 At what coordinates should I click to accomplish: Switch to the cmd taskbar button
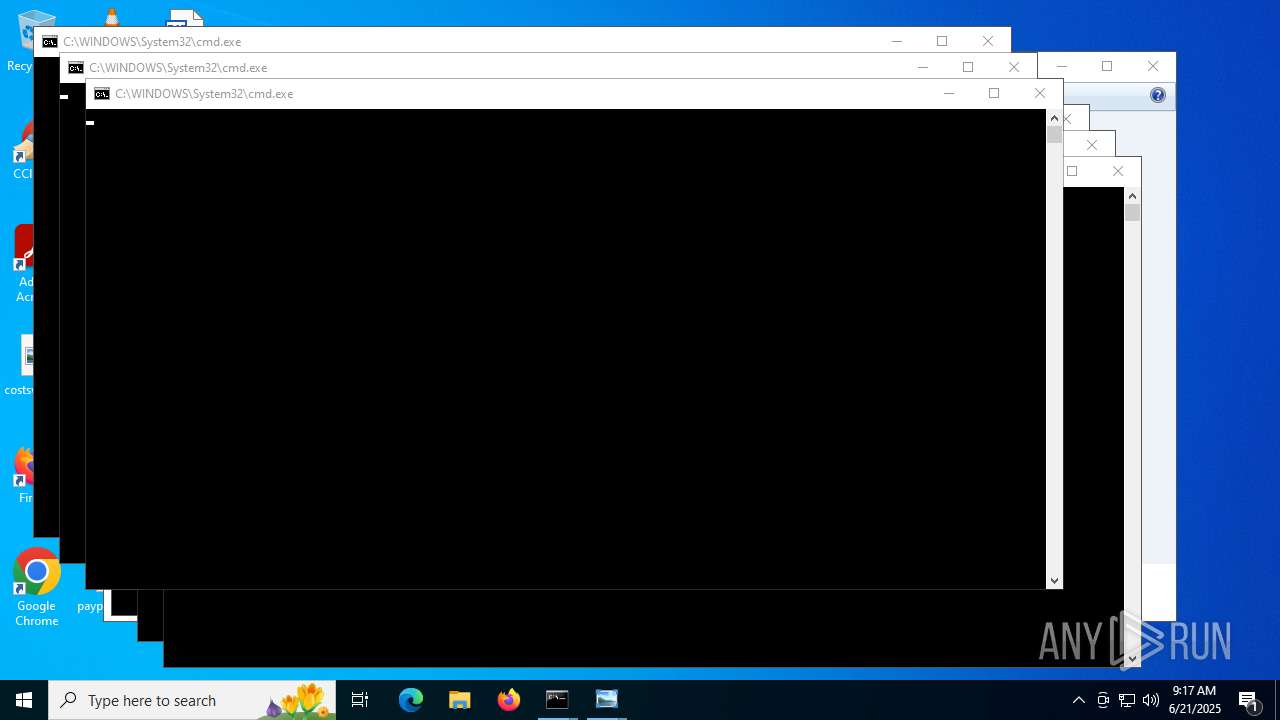pos(557,700)
